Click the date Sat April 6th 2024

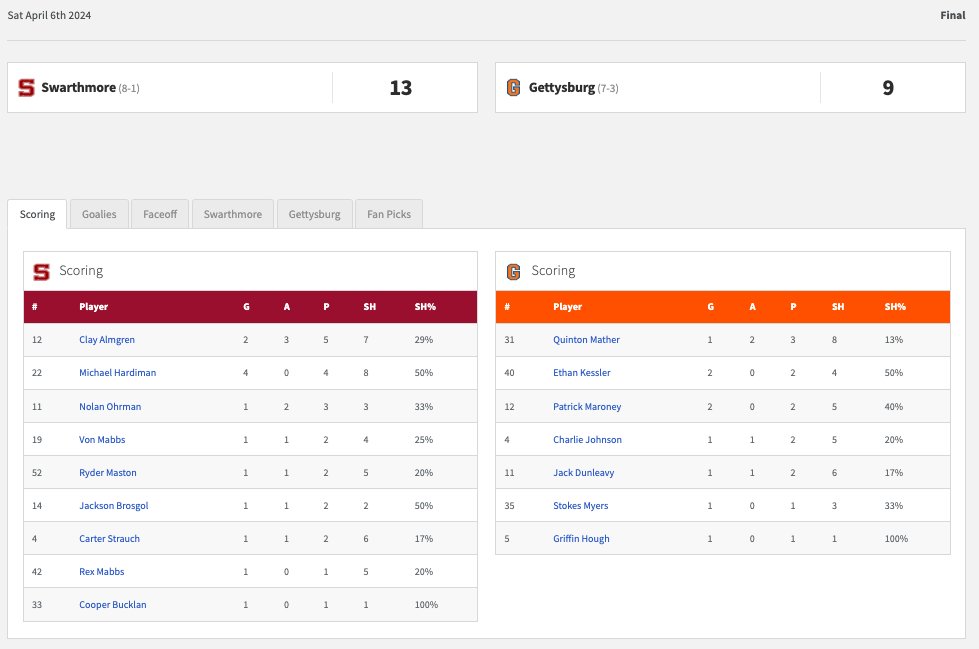click(49, 16)
